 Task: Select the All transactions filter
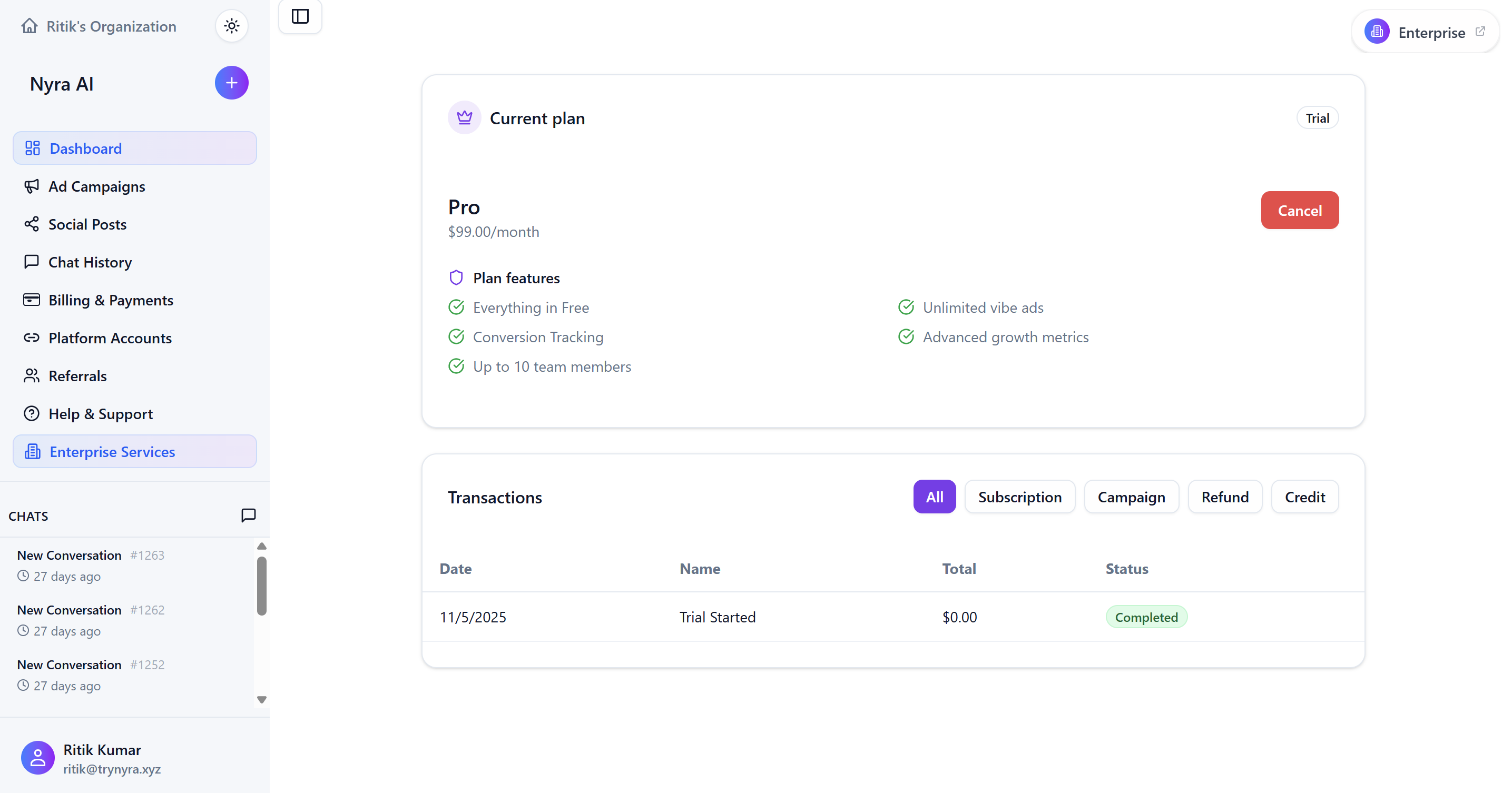(x=935, y=497)
